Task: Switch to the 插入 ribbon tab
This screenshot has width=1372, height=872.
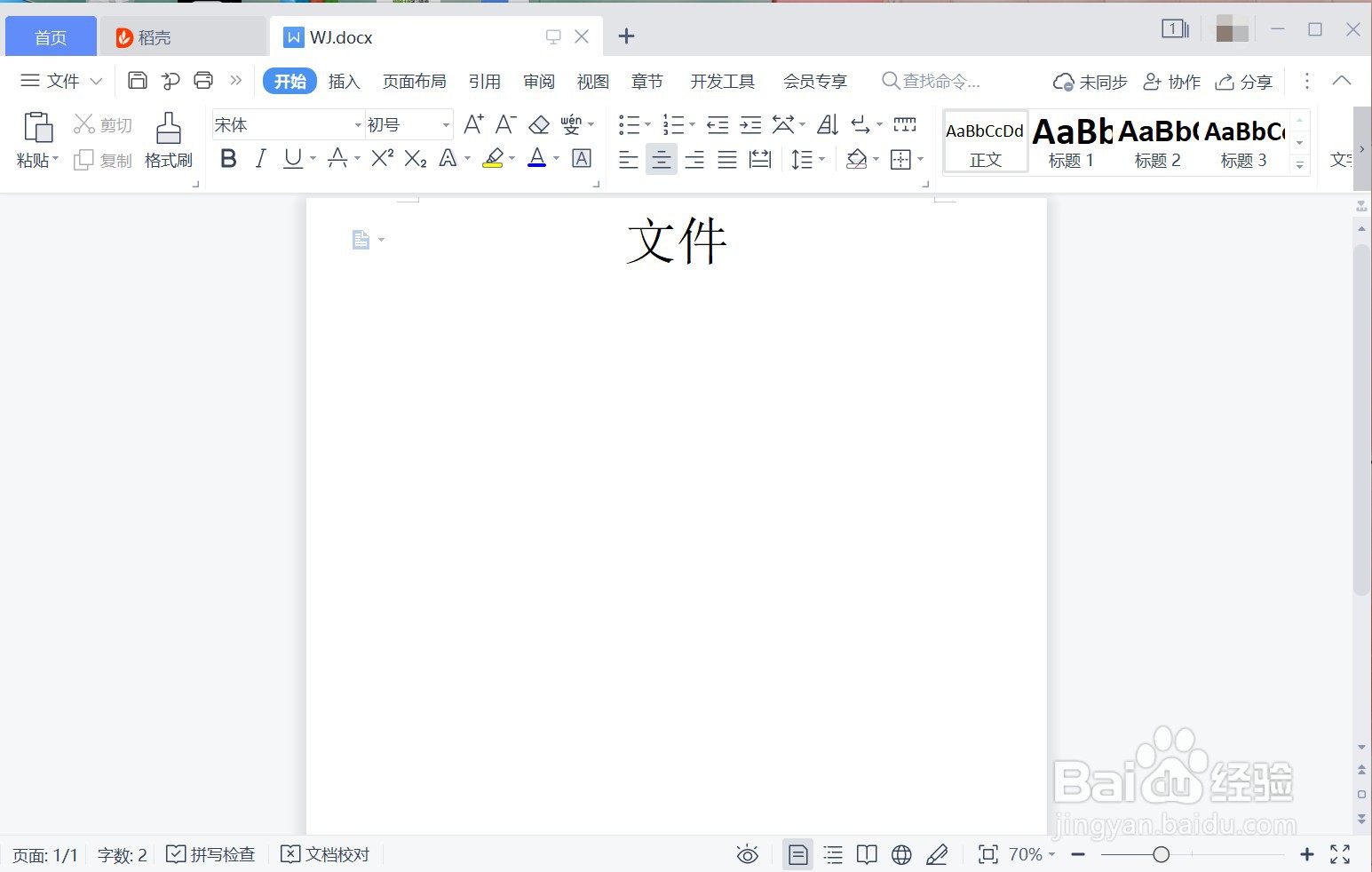Action: [344, 81]
